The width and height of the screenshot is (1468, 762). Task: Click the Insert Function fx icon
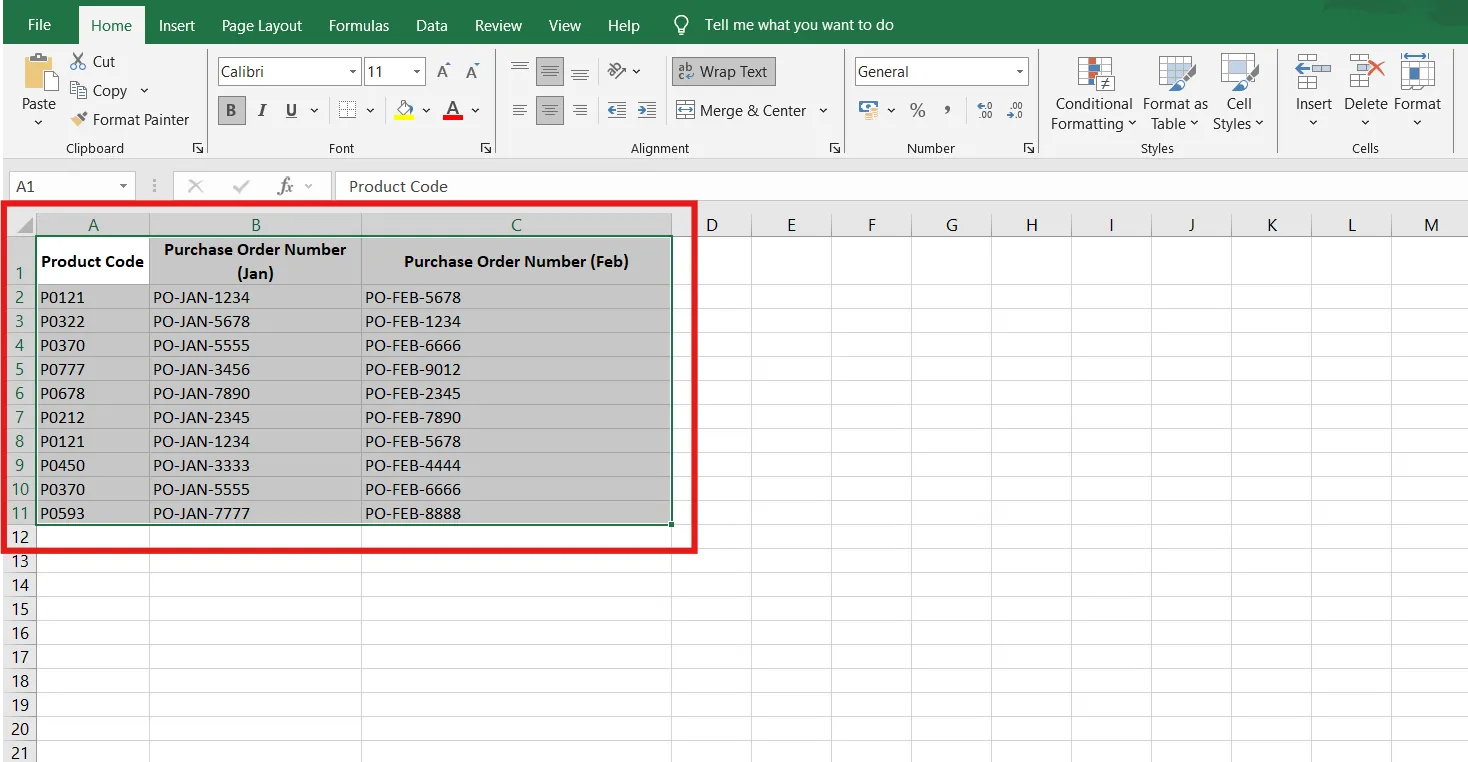[286, 186]
